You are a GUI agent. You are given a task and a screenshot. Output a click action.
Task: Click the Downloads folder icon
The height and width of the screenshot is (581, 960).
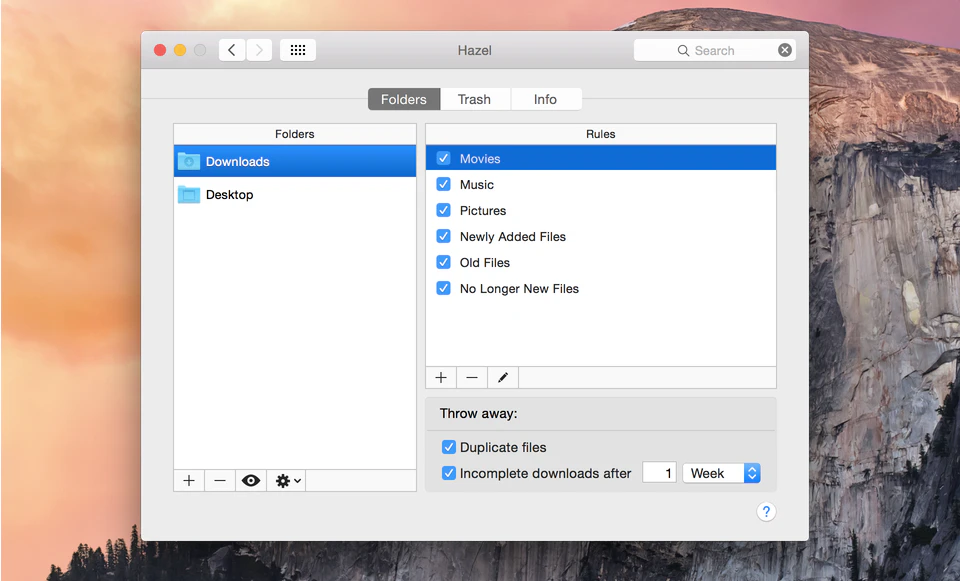189,162
